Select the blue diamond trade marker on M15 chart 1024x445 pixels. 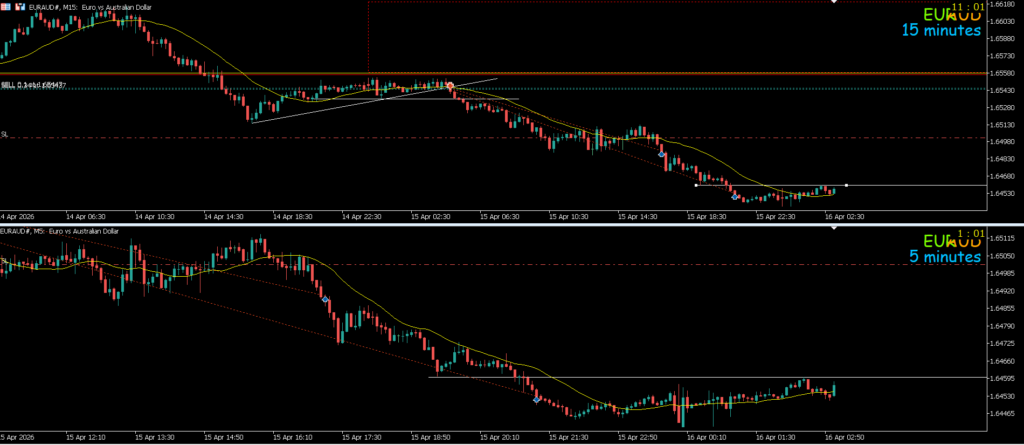(662, 155)
